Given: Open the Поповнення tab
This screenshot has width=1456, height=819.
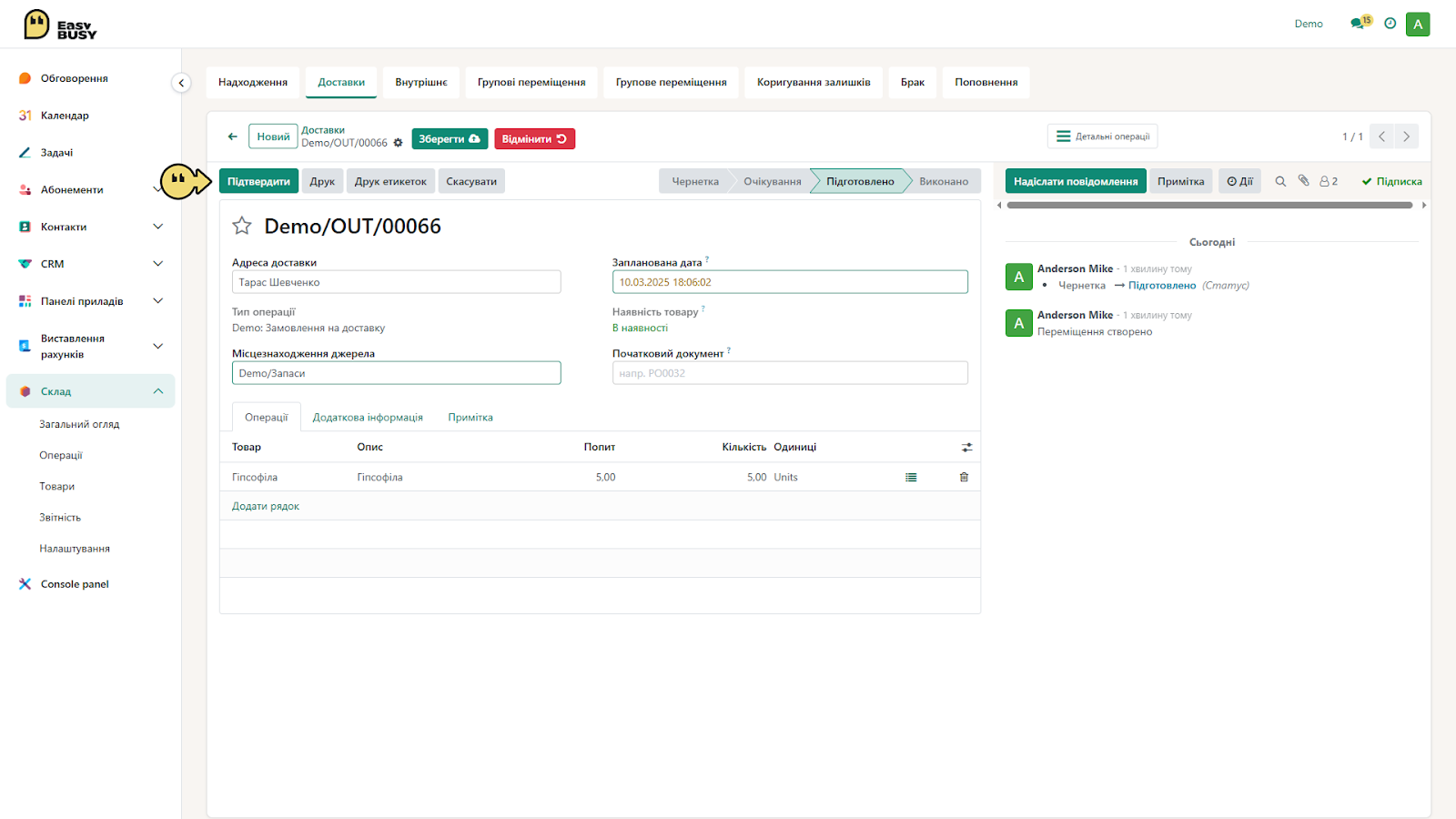Looking at the screenshot, I should click(x=986, y=82).
